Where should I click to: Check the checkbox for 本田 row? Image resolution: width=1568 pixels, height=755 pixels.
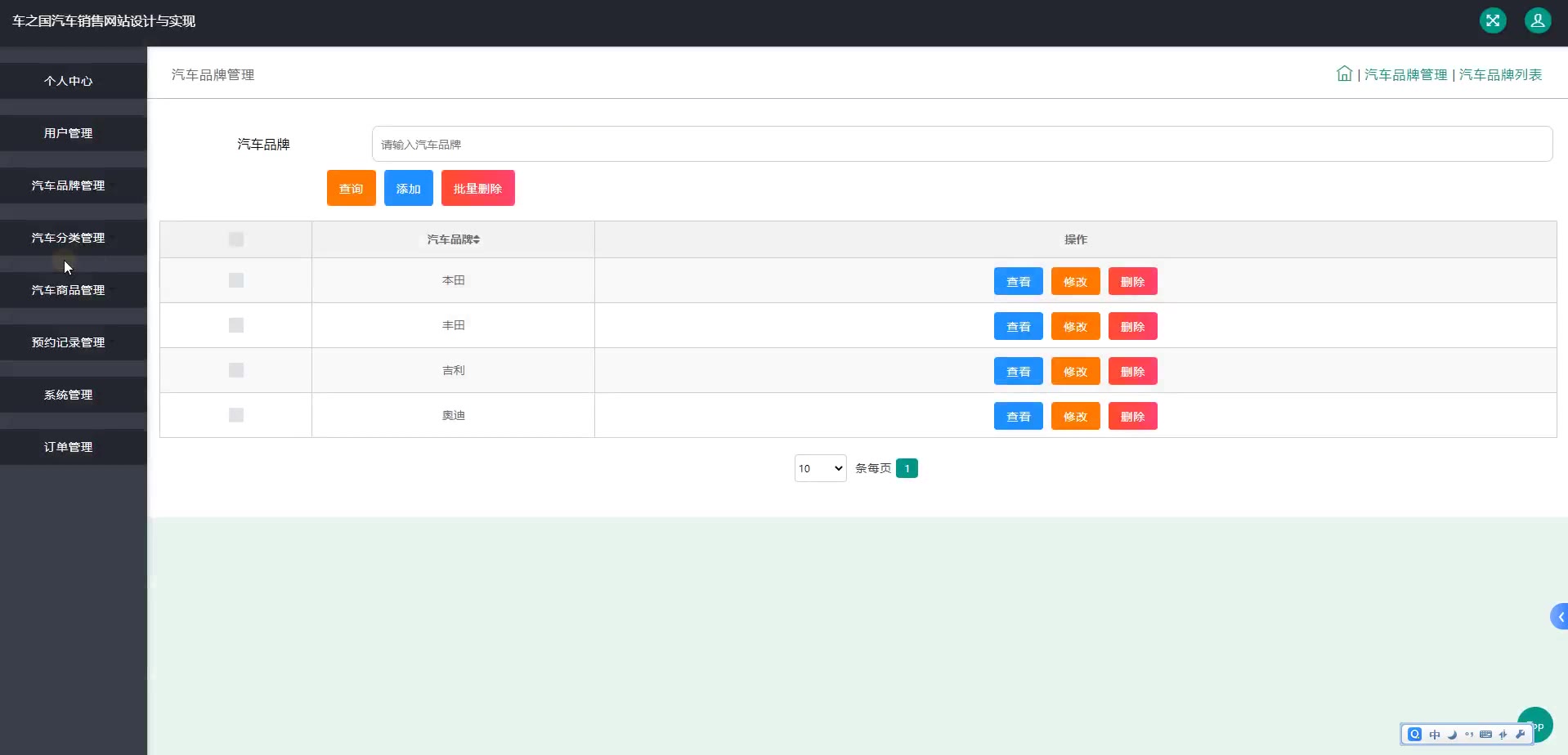(236, 280)
